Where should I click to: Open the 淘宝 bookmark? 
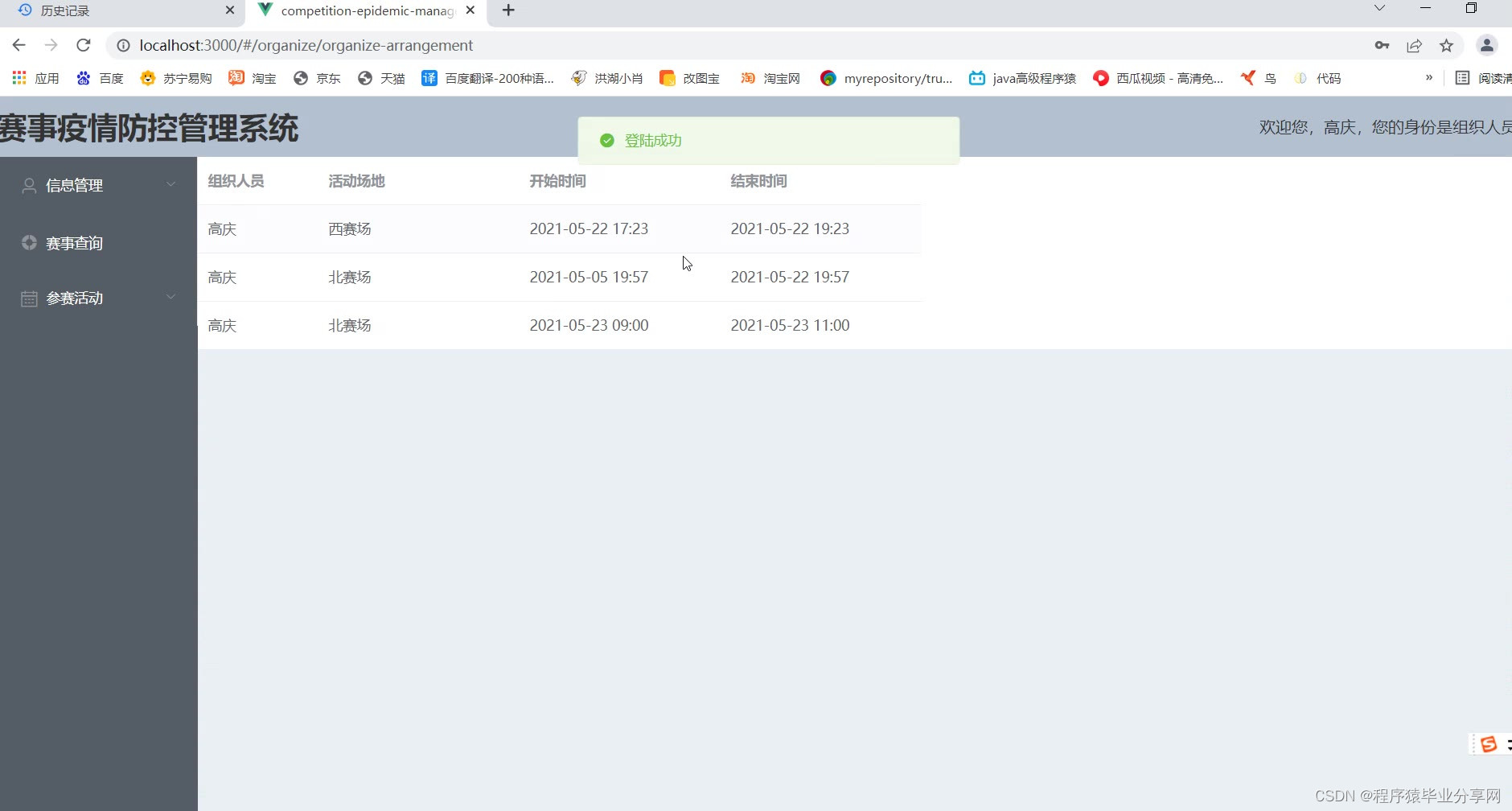252,78
